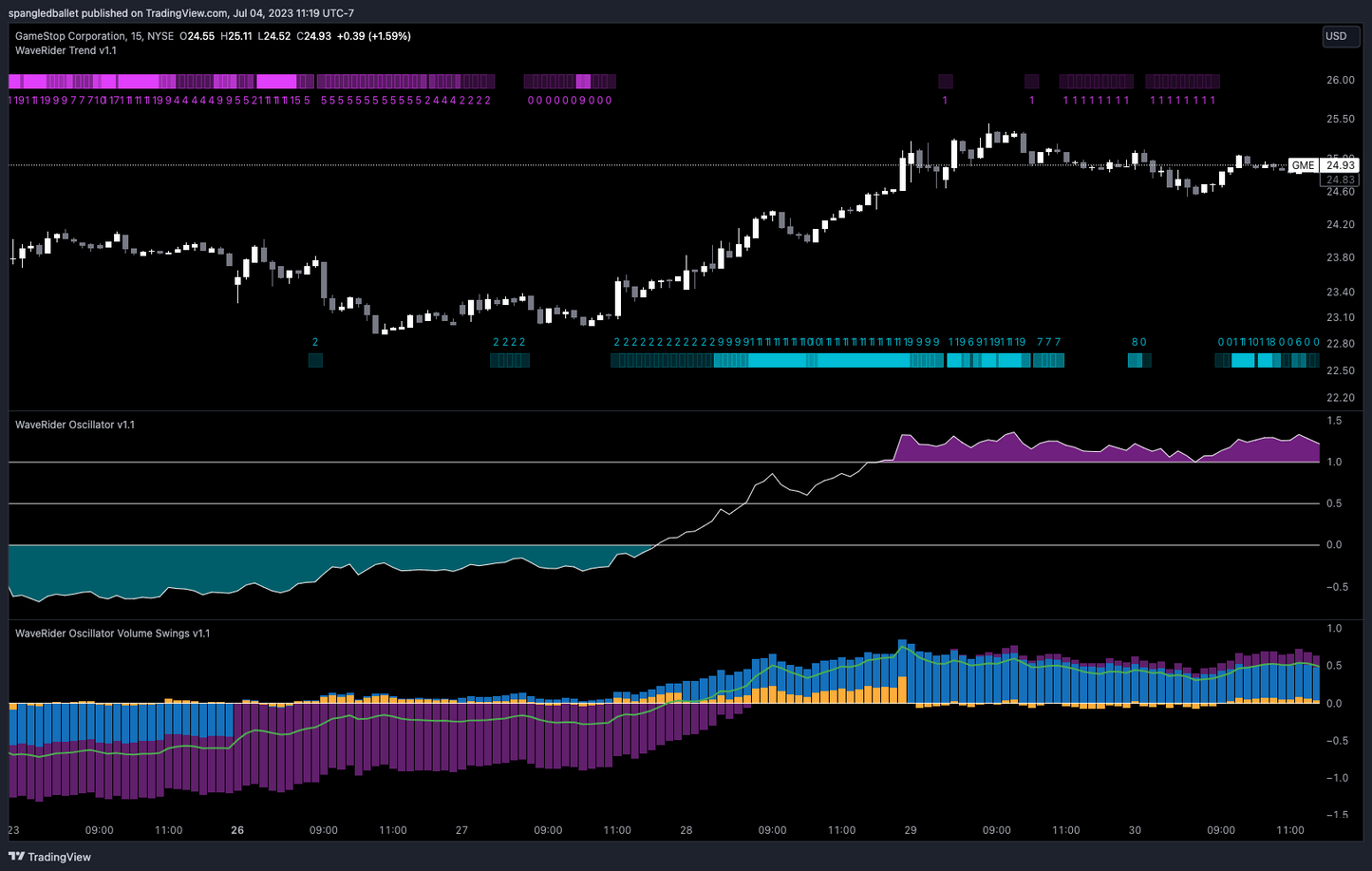Click the spangledballet published header text

pos(180,13)
